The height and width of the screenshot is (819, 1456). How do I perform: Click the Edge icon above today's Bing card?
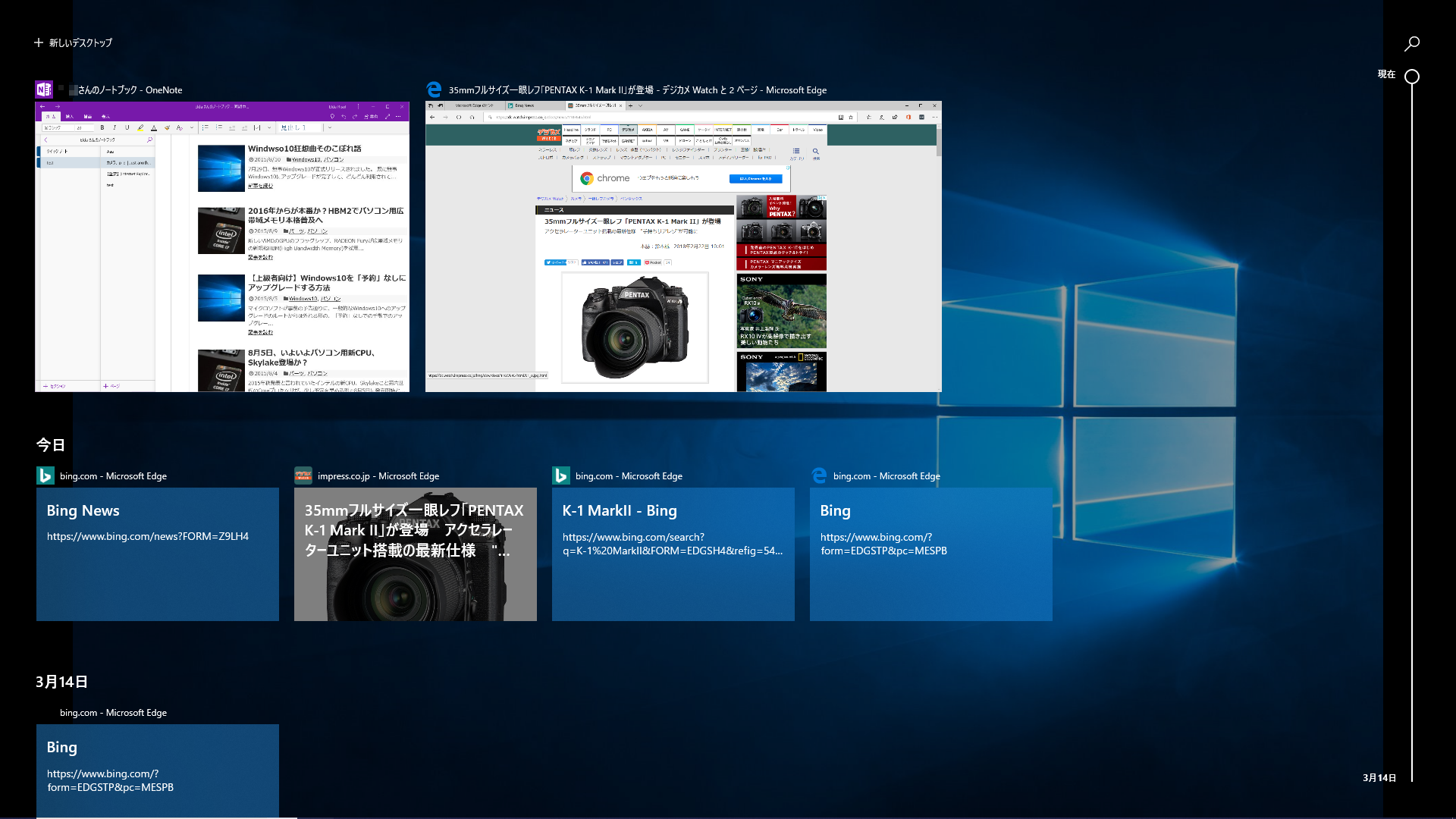(819, 475)
